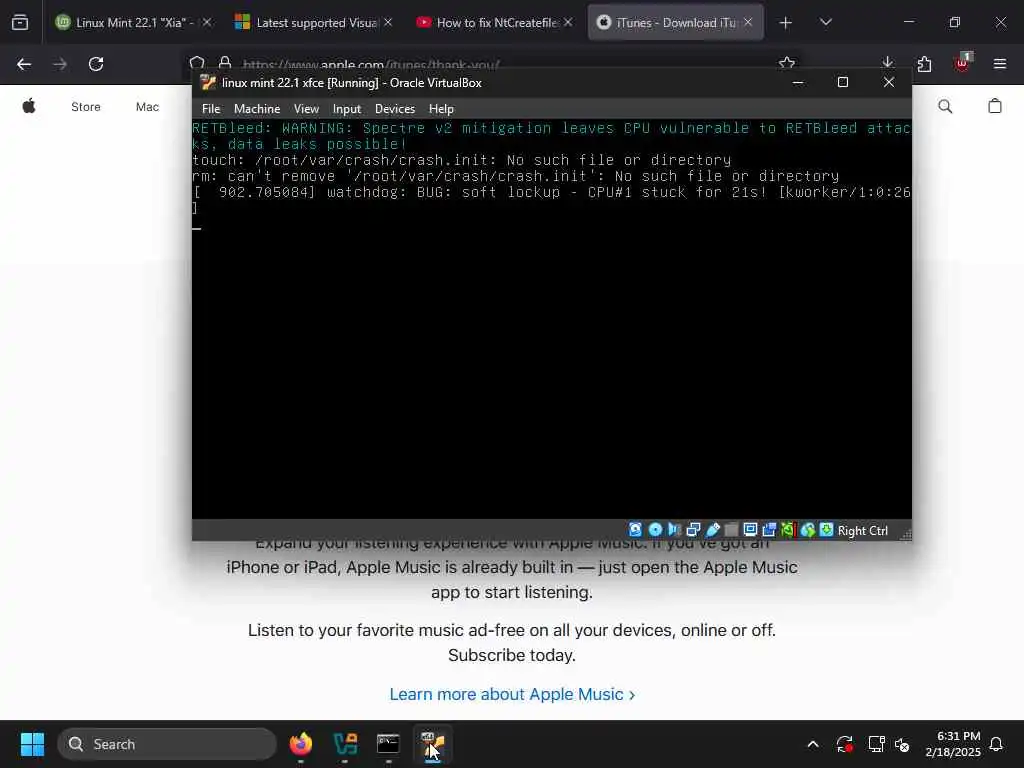Open the Apple shopping bag icon

click(x=995, y=106)
